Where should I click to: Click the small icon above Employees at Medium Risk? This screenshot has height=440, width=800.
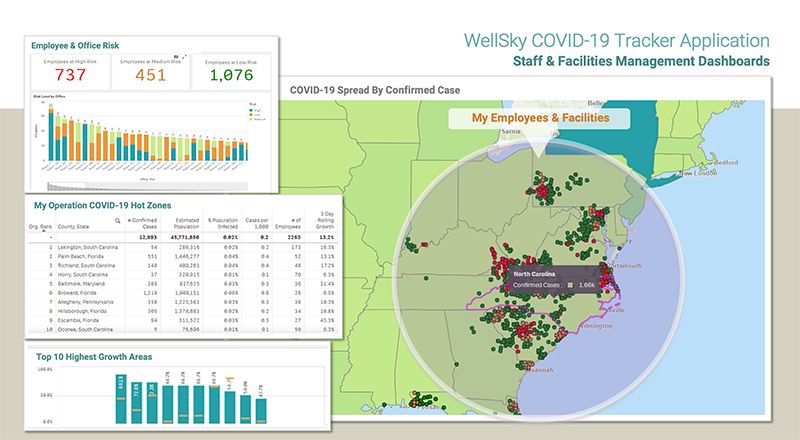[x=176, y=57]
